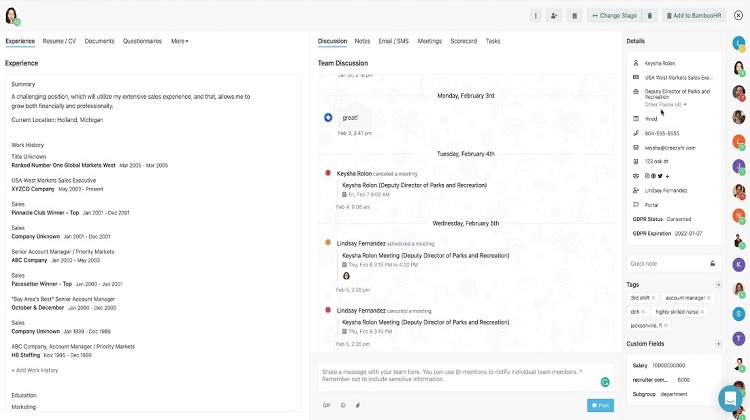Open the Meetings tab
Screen dimensions: 750x420
[430, 41]
